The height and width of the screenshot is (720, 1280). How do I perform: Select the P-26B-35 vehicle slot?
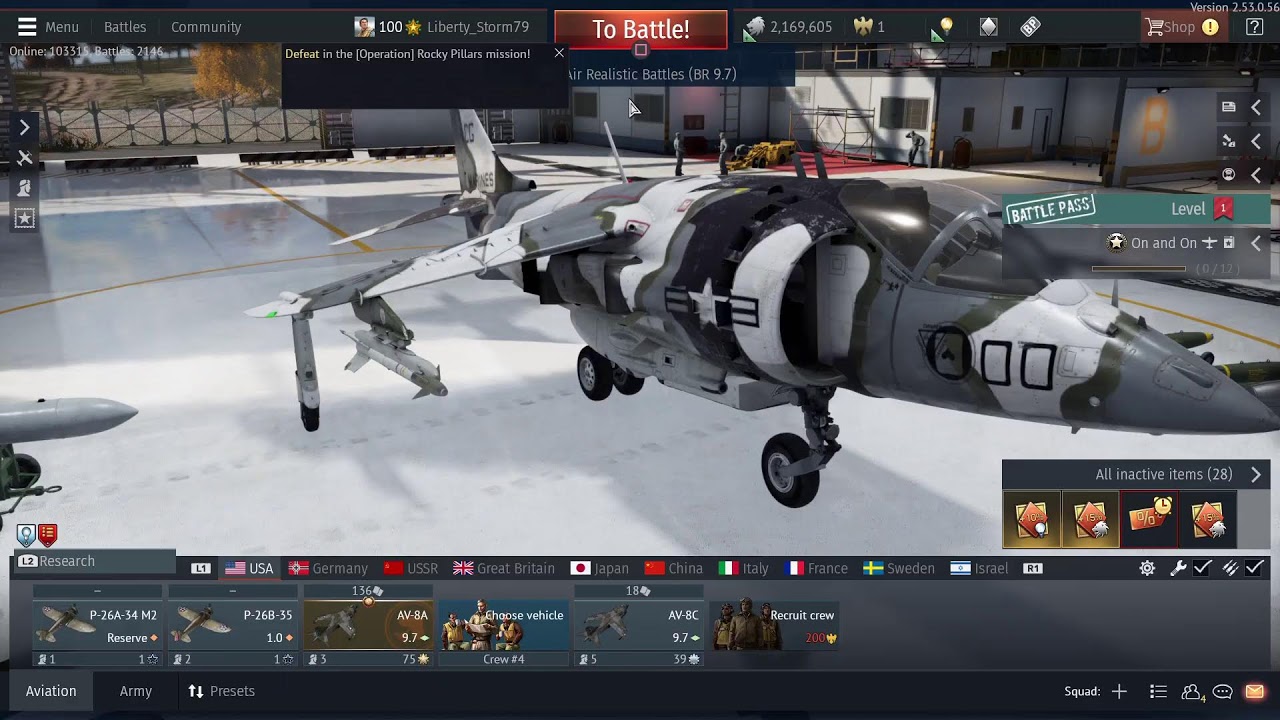[x=232, y=627]
